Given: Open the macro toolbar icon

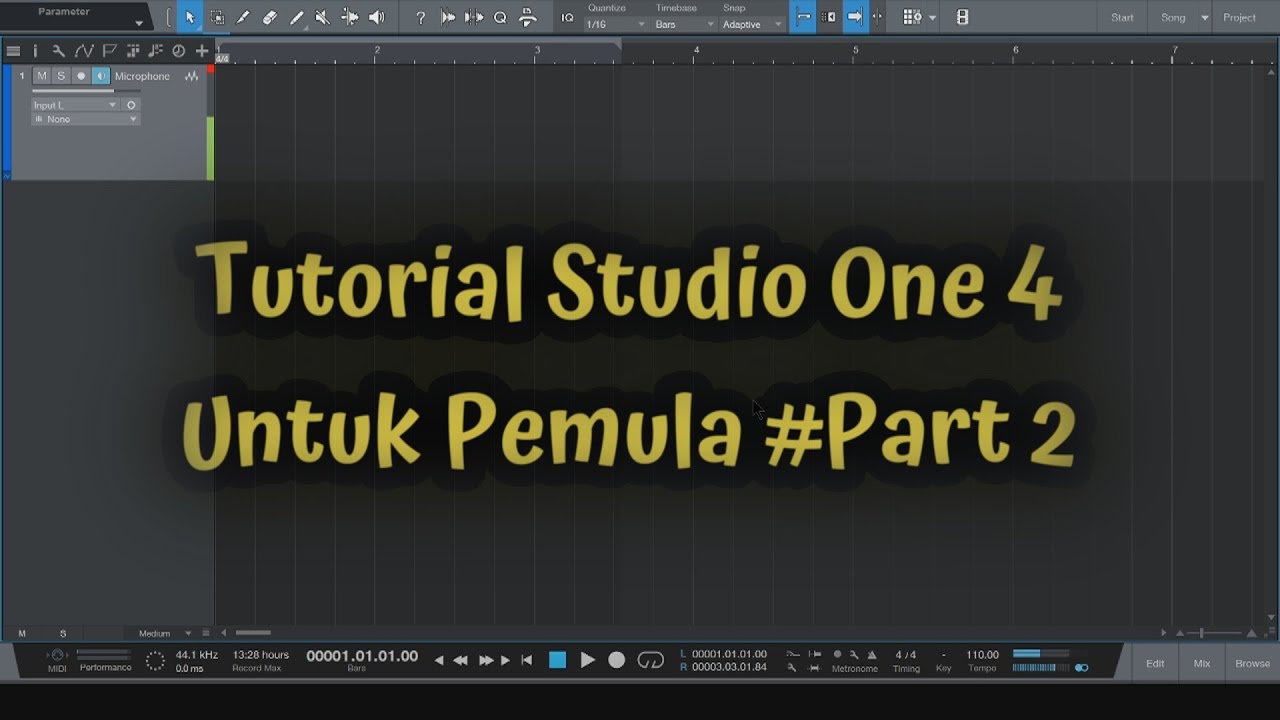Looking at the screenshot, I should [x=527, y=17].
